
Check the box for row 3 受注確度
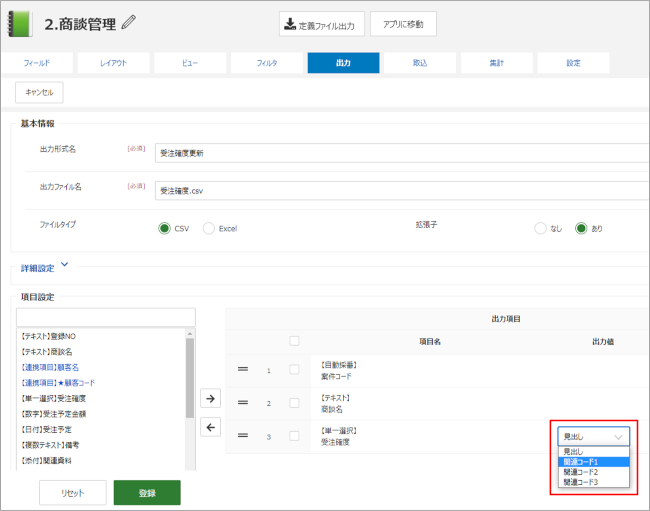294,436
